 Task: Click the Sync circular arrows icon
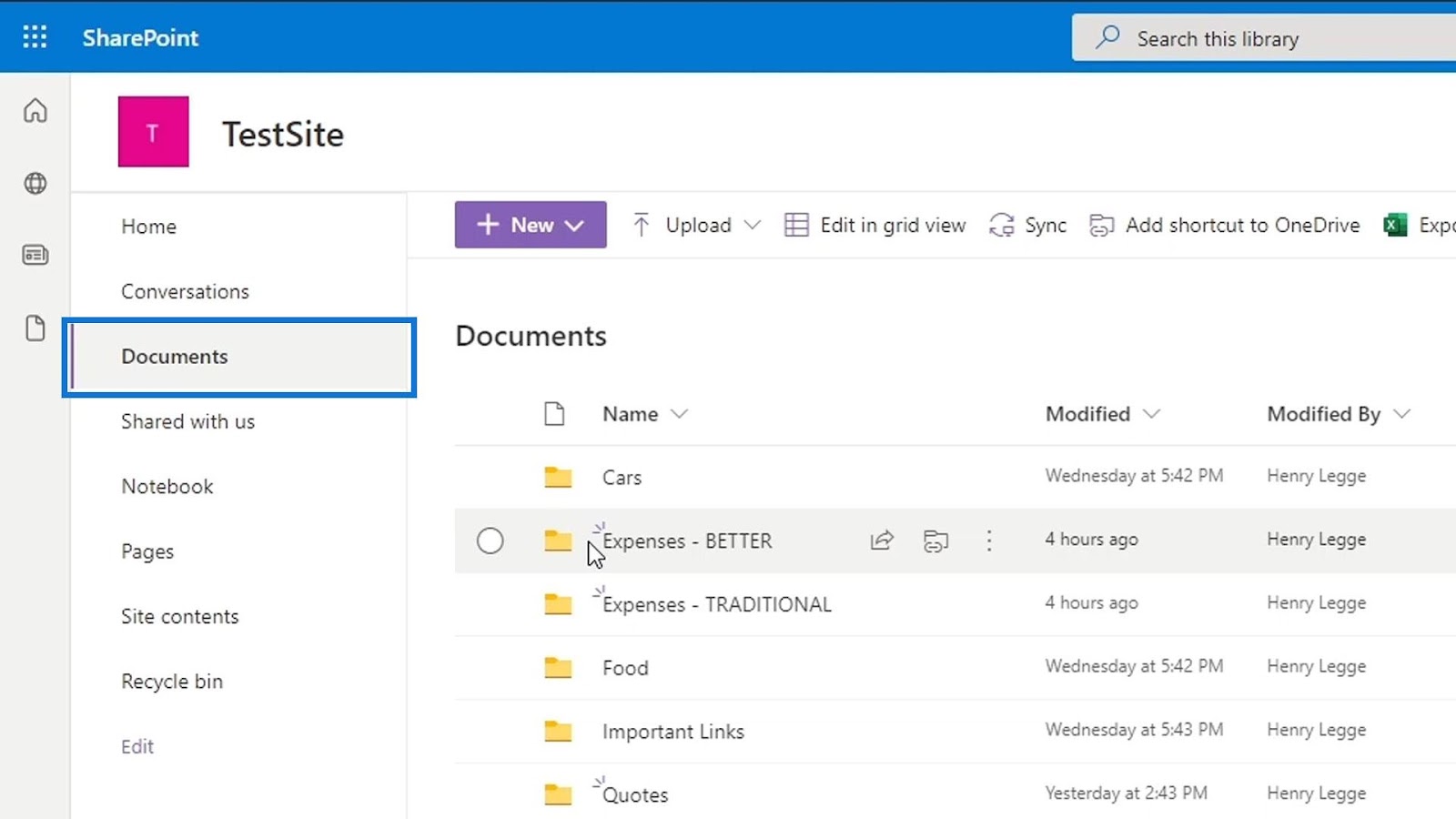pyautogui.click(x=1002, y=225)
